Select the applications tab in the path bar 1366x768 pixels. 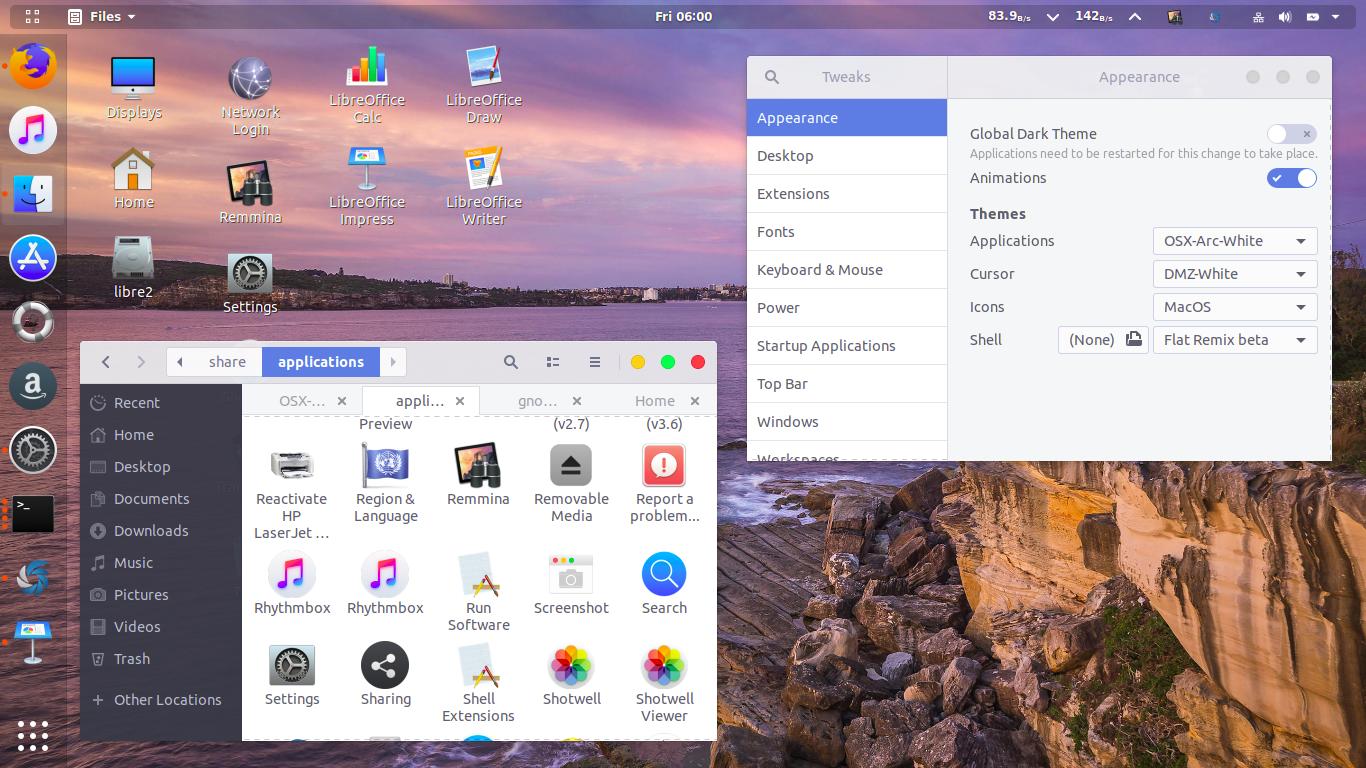point(320,361)
